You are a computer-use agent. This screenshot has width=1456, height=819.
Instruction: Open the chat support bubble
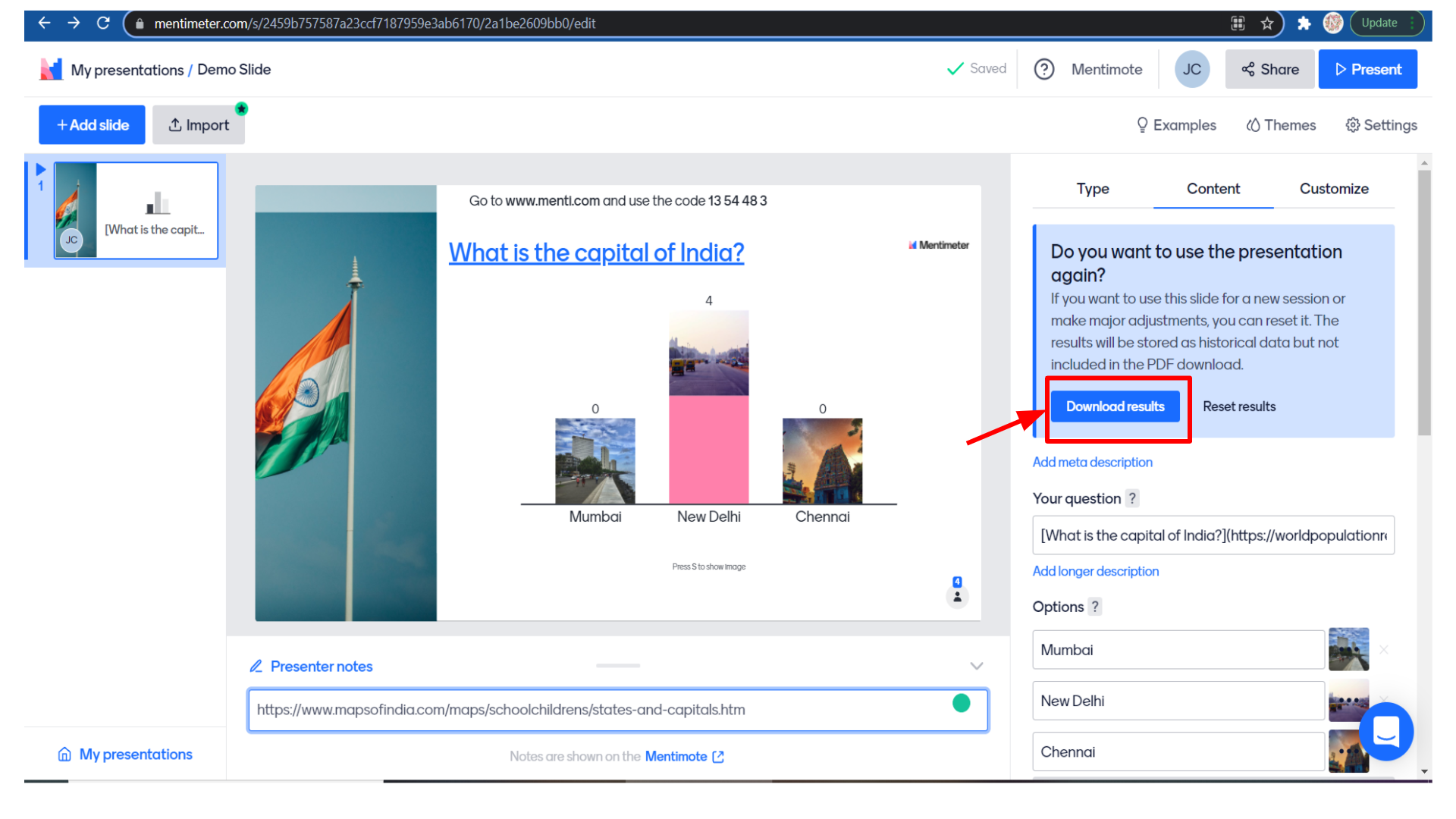[1385, 732]
